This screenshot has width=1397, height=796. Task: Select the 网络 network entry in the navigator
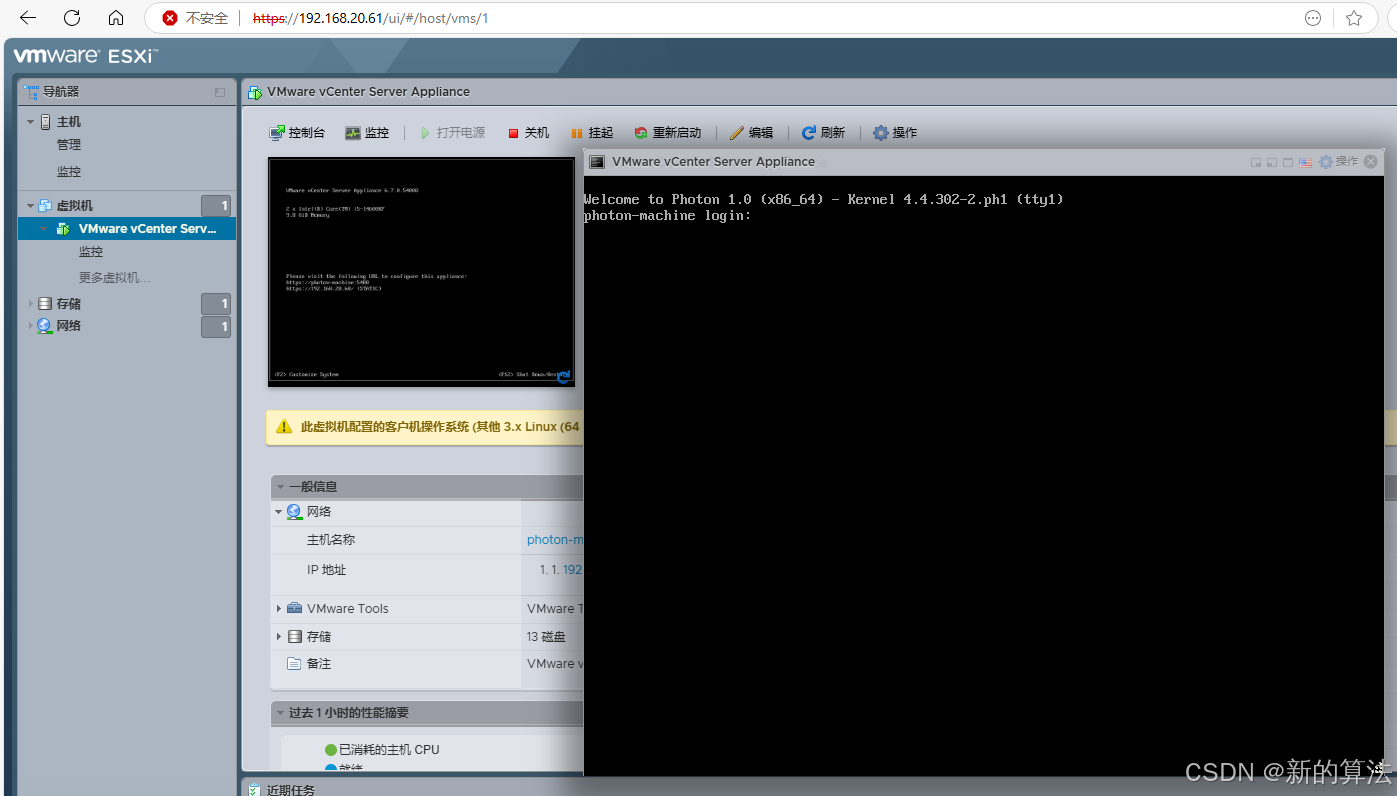[69, 326]
